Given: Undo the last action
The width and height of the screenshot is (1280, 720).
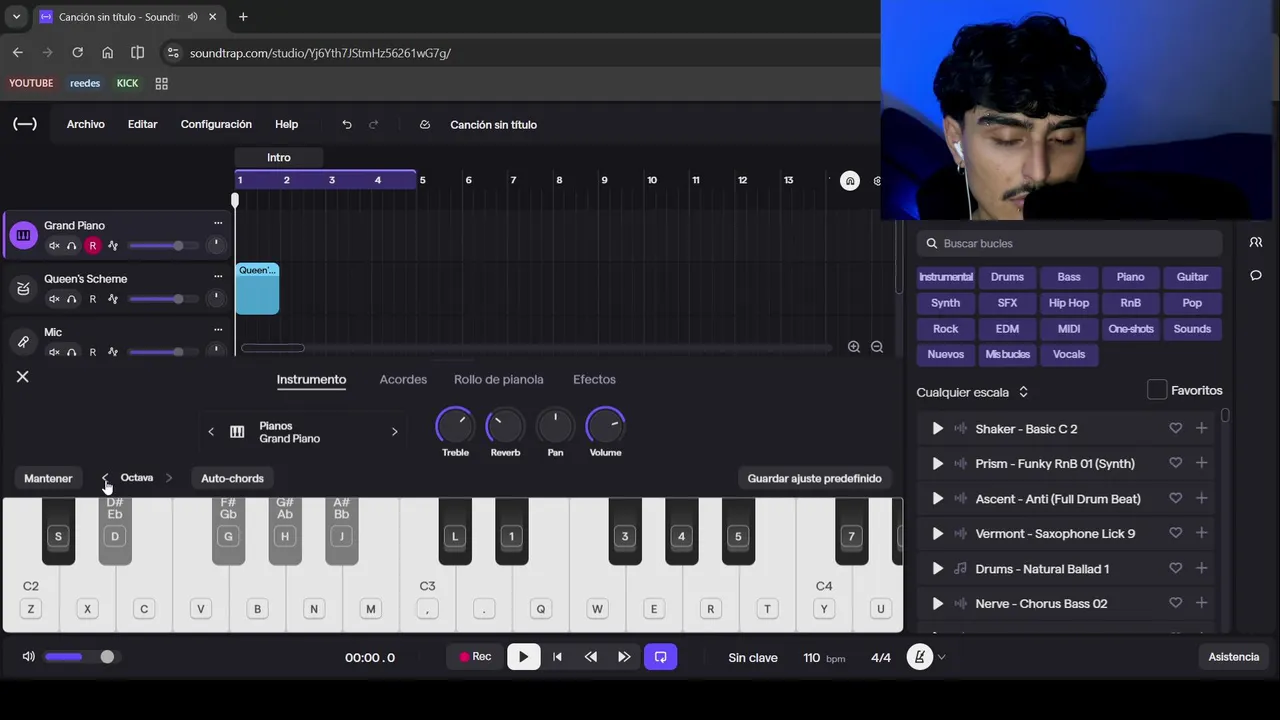Looking at the screenshot, I should [x=347, y=125].
